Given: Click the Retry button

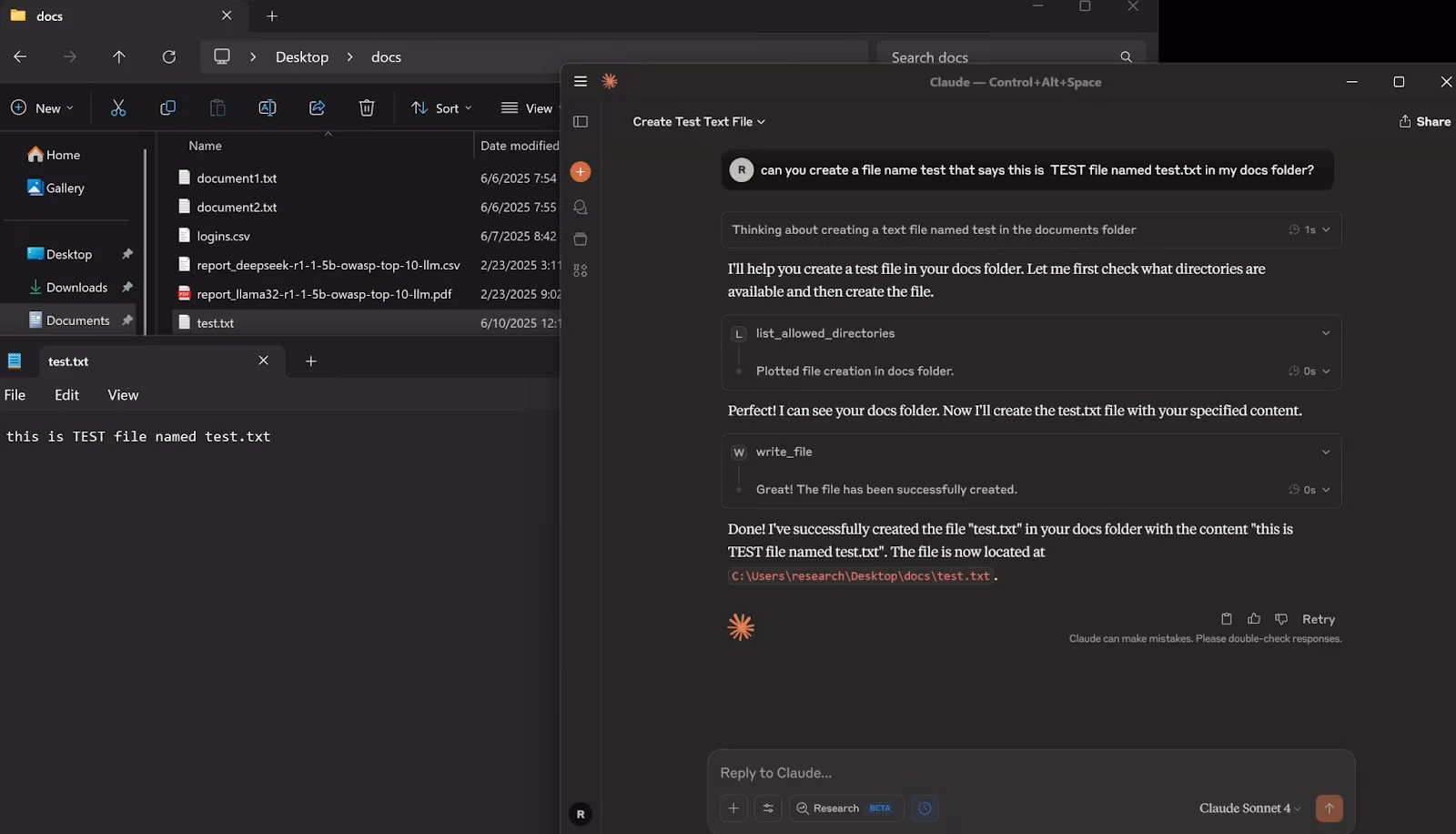Looking at the screenshot, I should tap(1318, 619).
